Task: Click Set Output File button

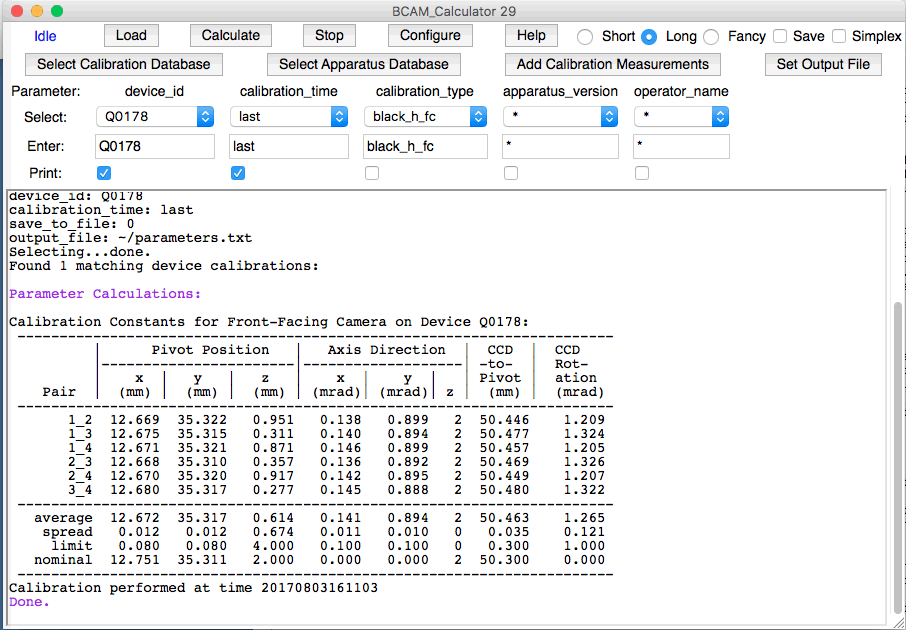Action: 823,64
